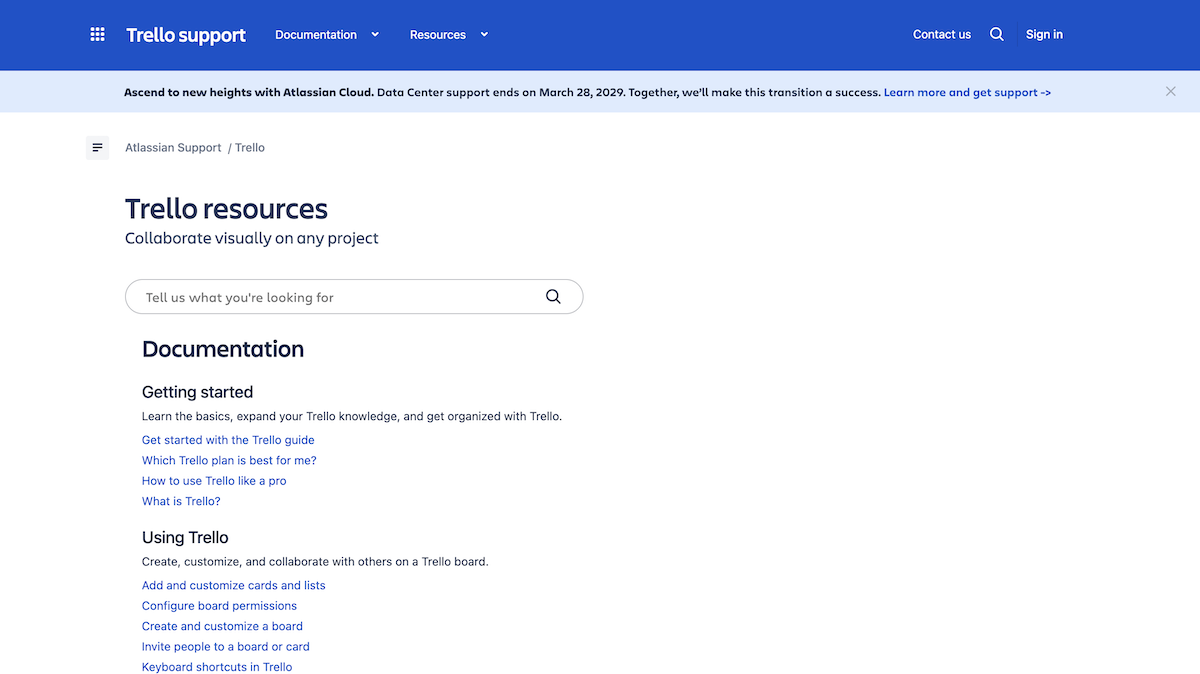
Task: Open Which Trello plan is best for me
Action: pos(229,460)
